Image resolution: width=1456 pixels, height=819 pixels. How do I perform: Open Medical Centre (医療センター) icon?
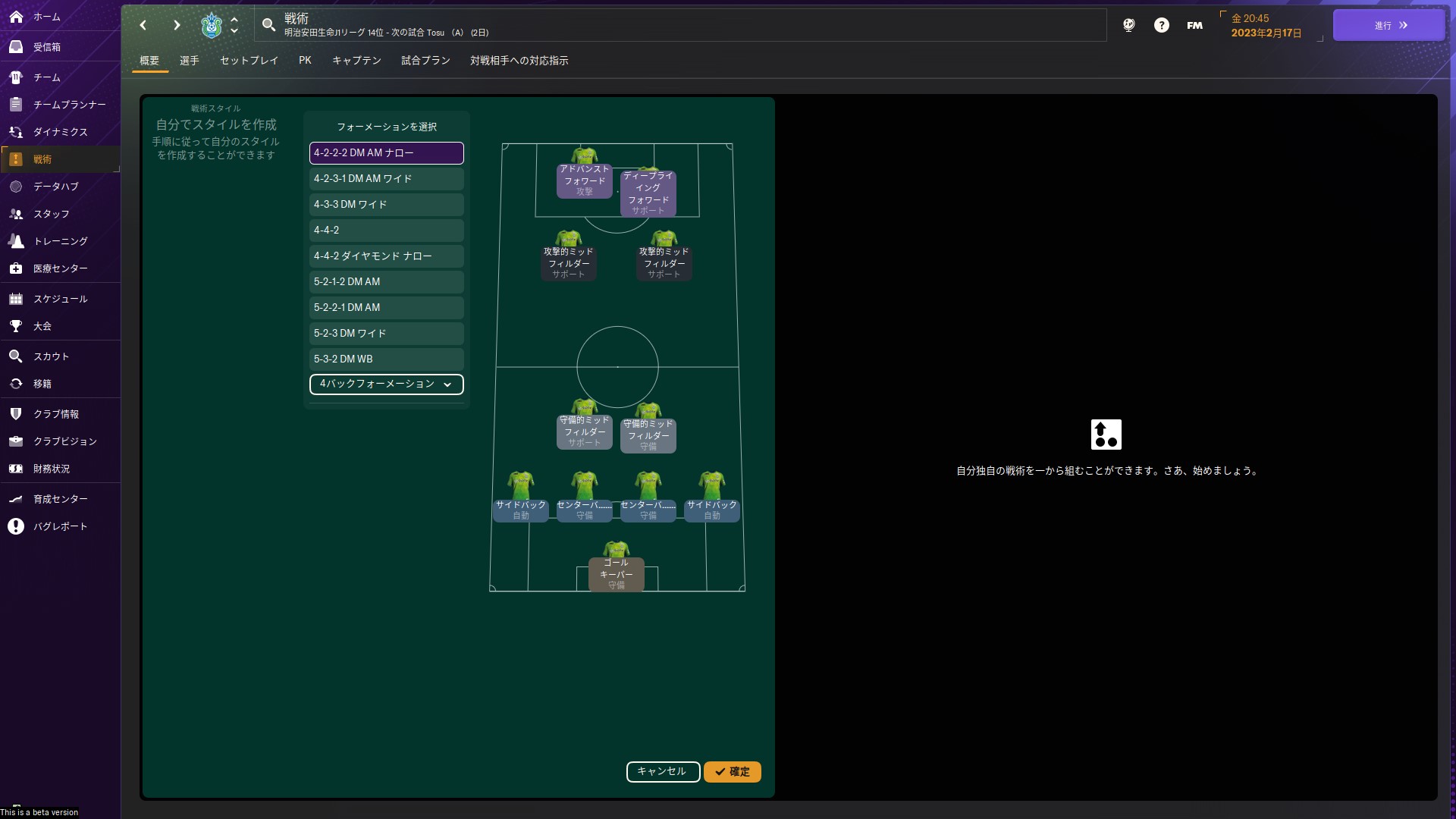16,268
